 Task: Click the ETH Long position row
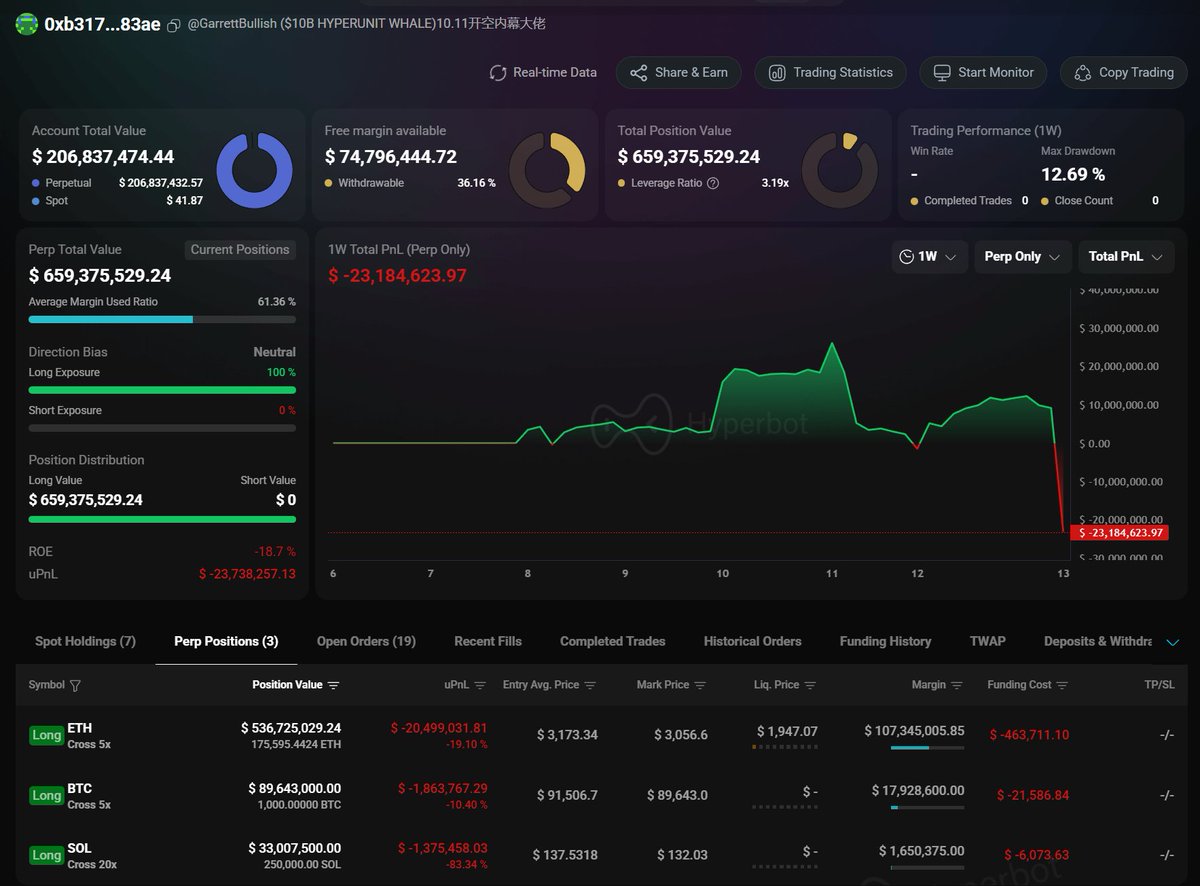(x=600, y=735)
